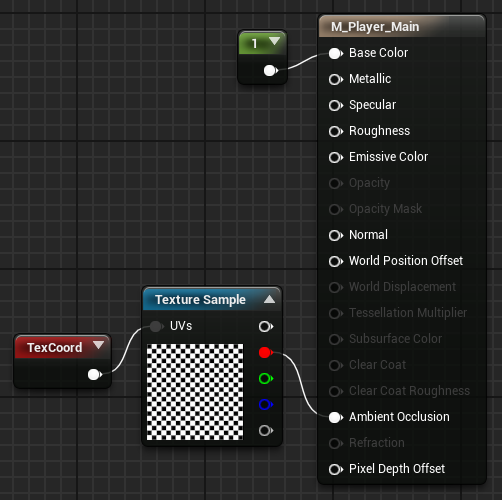
Task: Expand the constant 1 node arrow
Action: click(x=274, y=41)
